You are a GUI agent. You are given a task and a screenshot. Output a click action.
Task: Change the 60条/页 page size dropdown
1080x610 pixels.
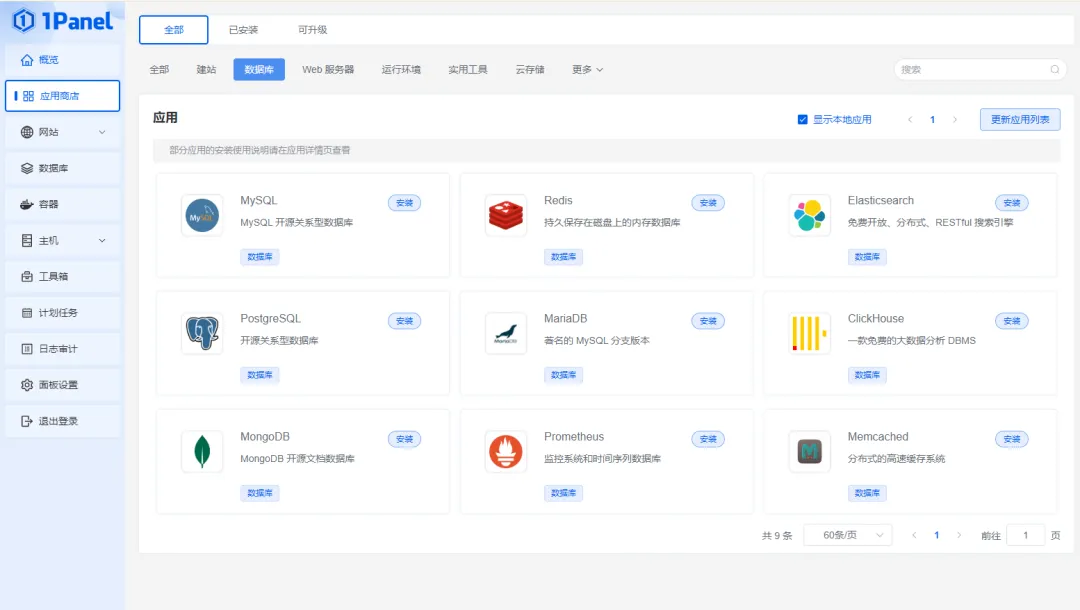[847, 535]
